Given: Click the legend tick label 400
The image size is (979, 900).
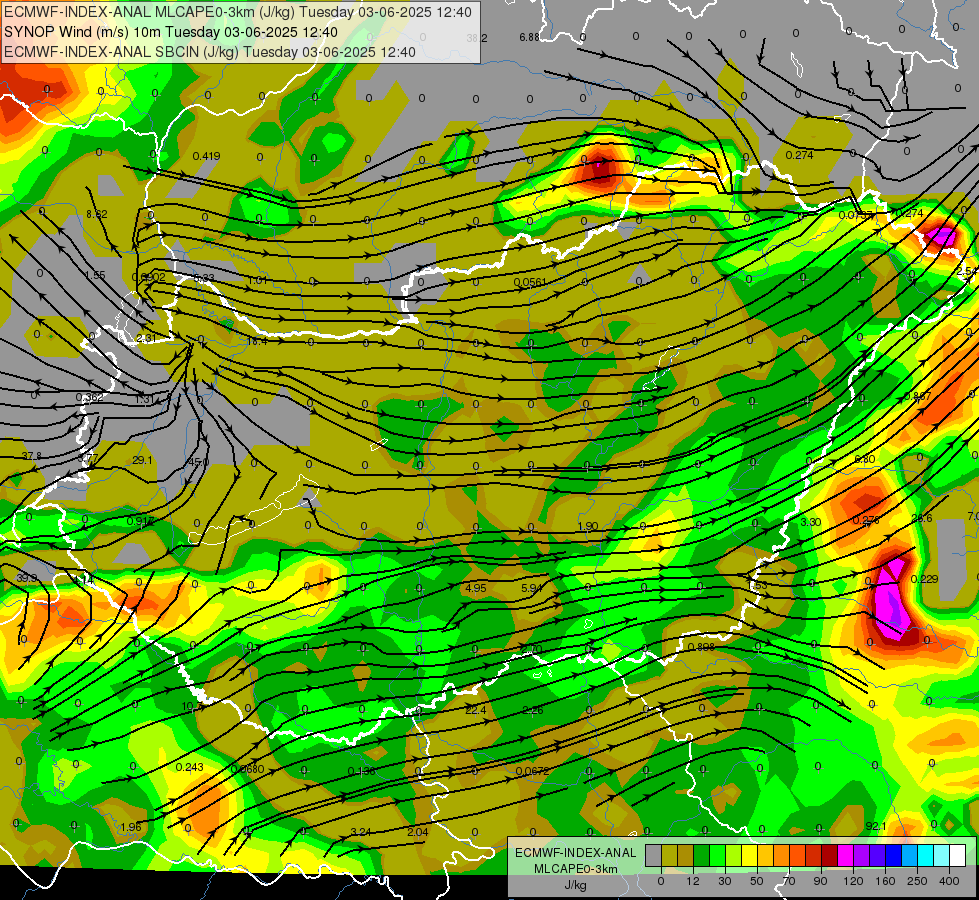Looking at the screenshot, I should click(x=949, y=881).
